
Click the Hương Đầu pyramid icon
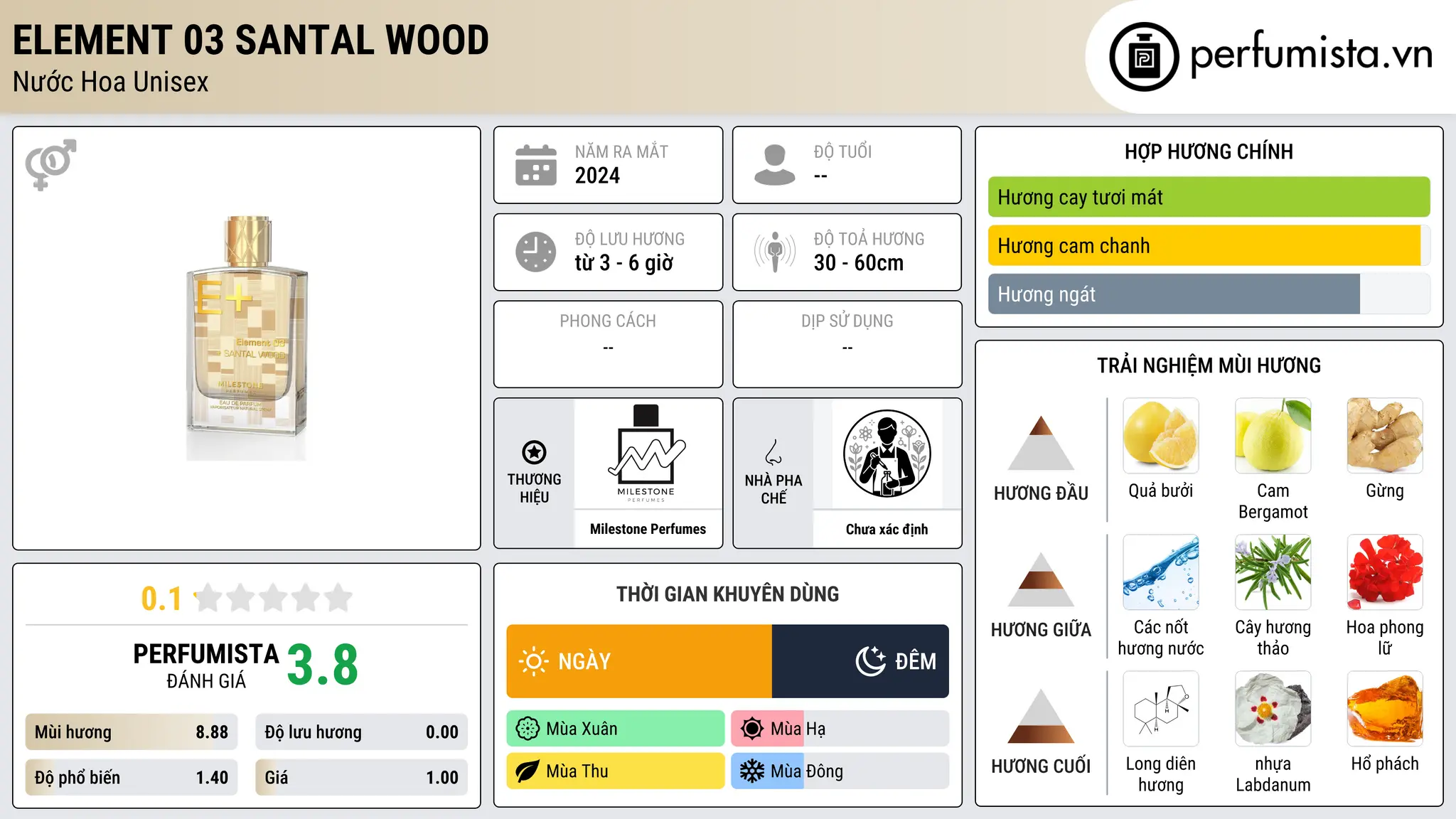pos(1041,443)
